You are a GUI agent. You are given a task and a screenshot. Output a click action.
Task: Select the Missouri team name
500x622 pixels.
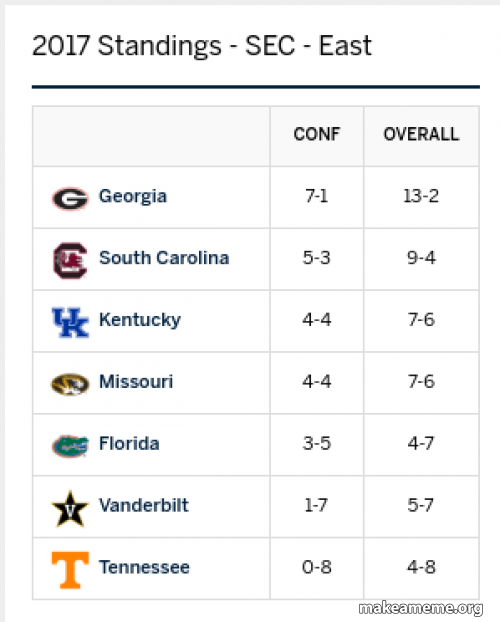[136, 382]
